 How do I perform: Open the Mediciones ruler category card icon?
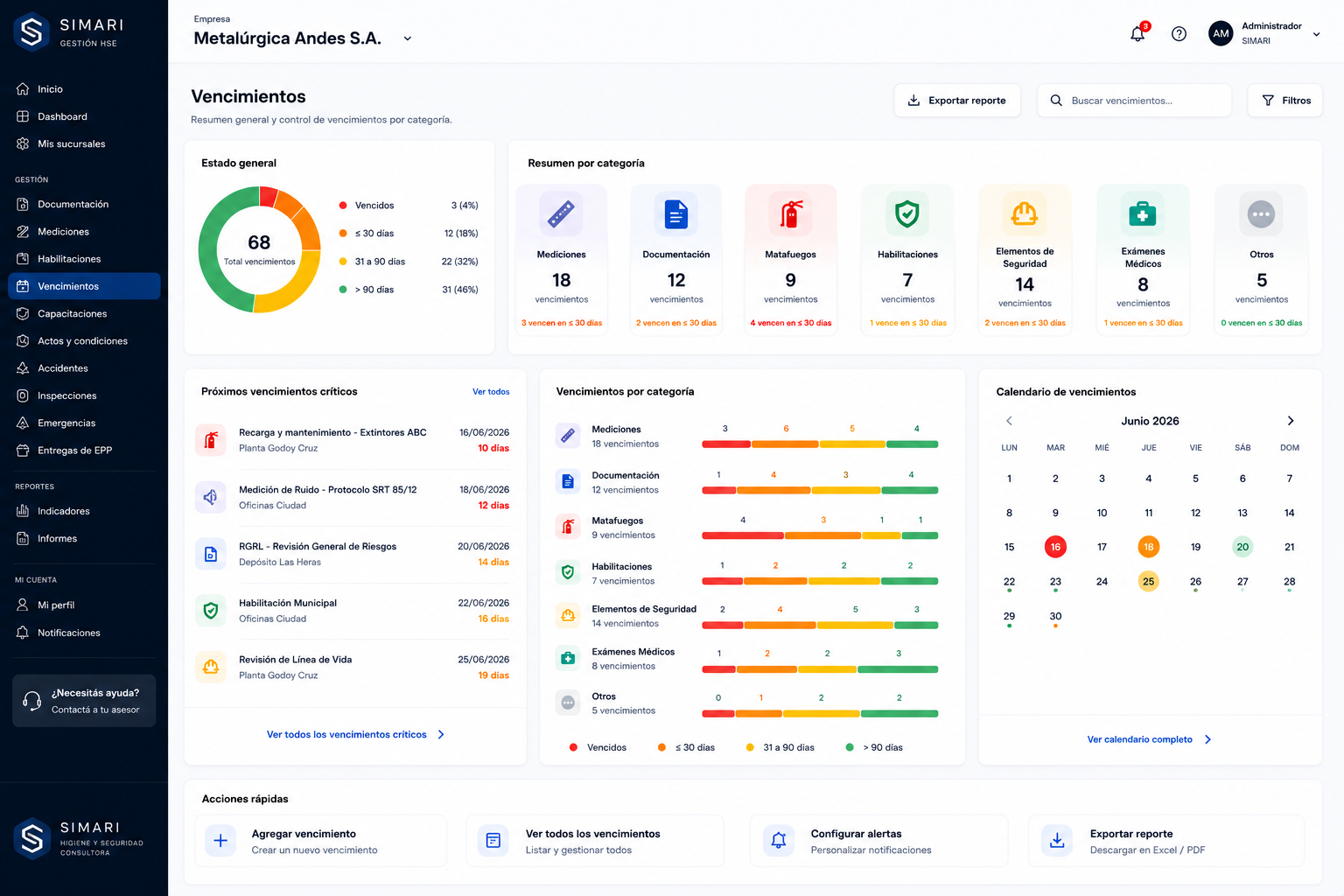(x=561, y=214)
